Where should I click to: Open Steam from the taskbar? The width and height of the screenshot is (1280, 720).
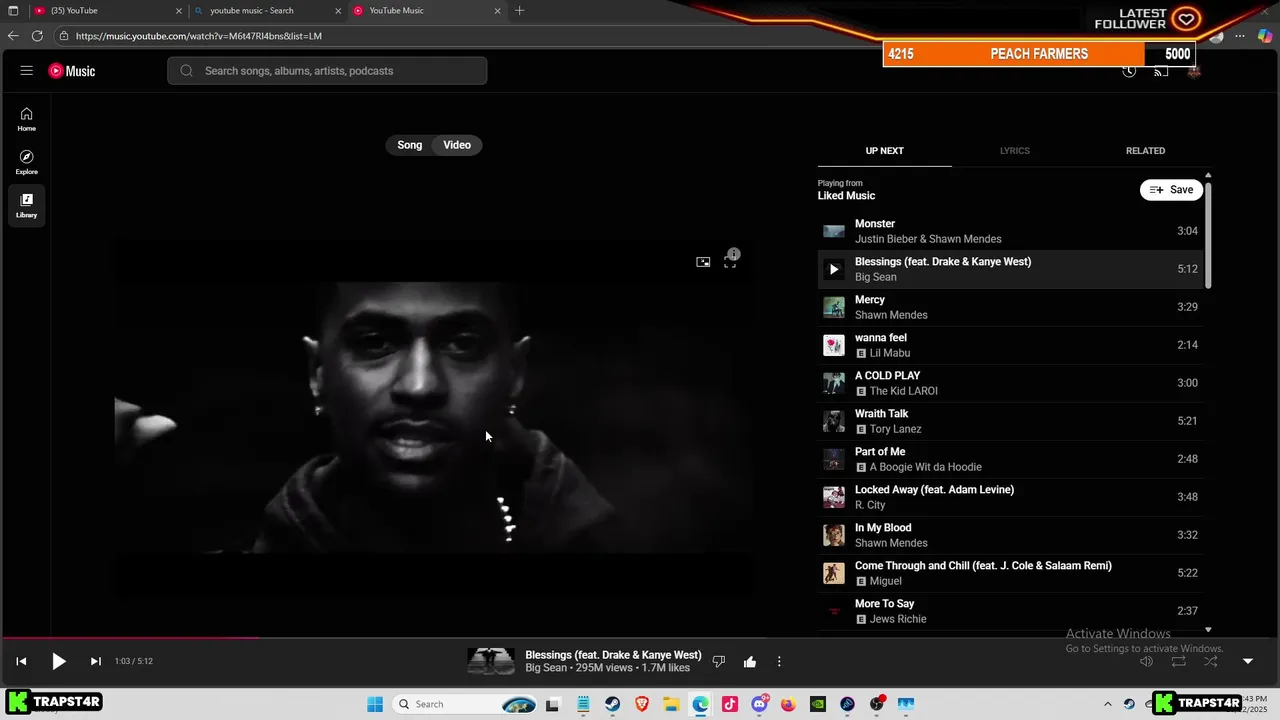coord(612,704)
